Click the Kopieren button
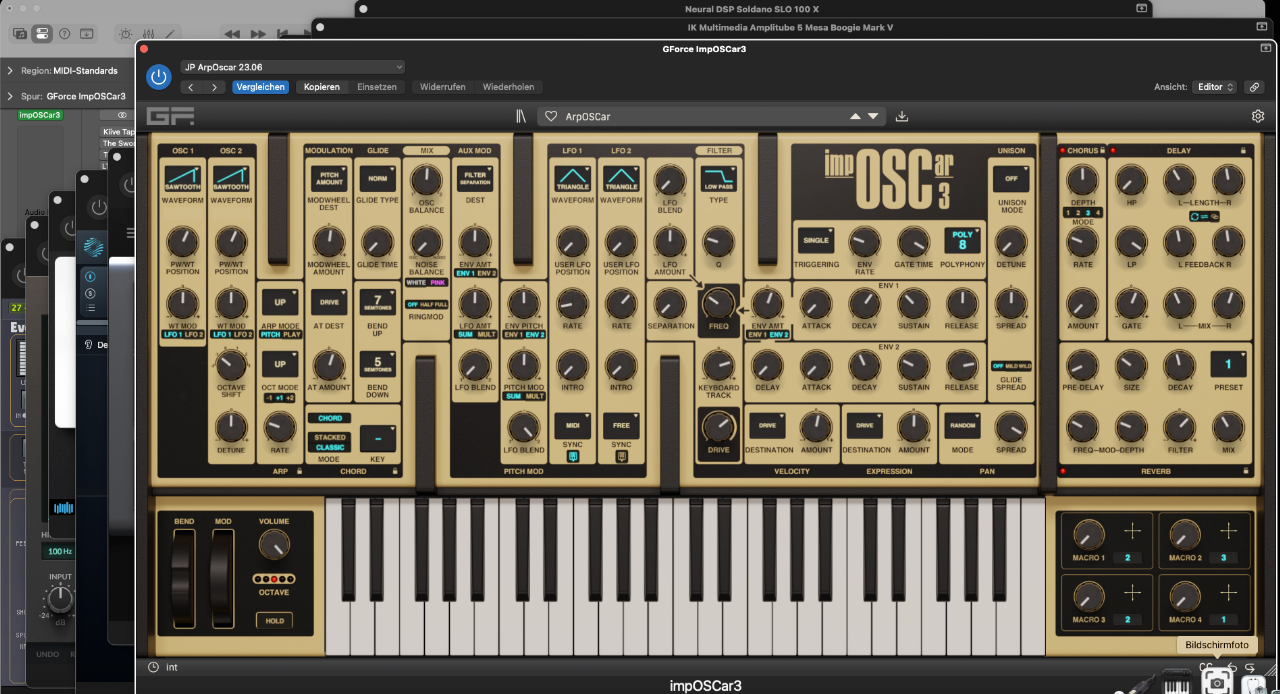1280x694 pixels. pyautogui.click(x=322, y=87)
